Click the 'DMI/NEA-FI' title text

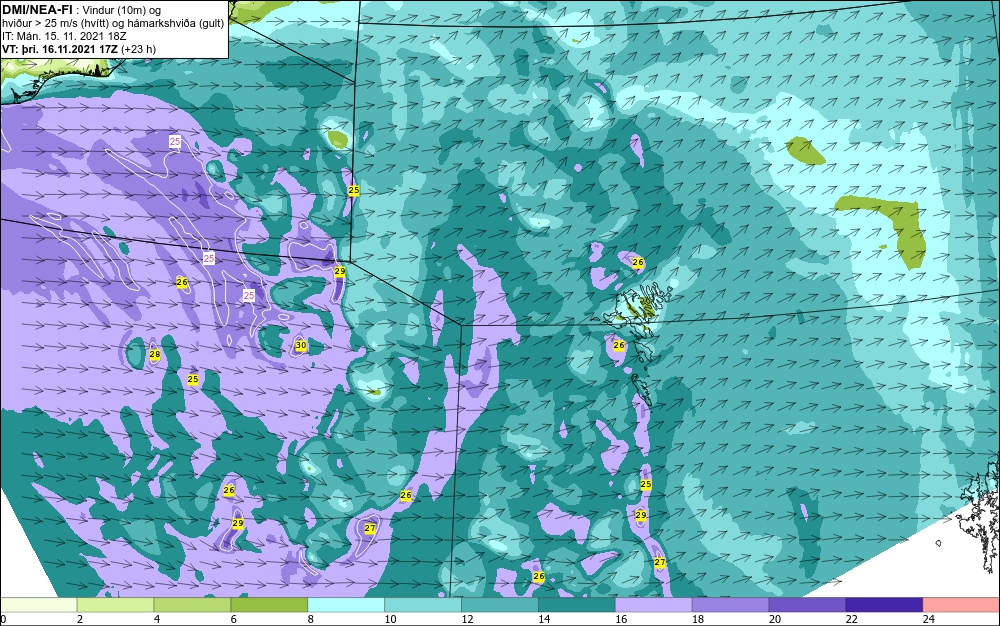coord(36,9)
